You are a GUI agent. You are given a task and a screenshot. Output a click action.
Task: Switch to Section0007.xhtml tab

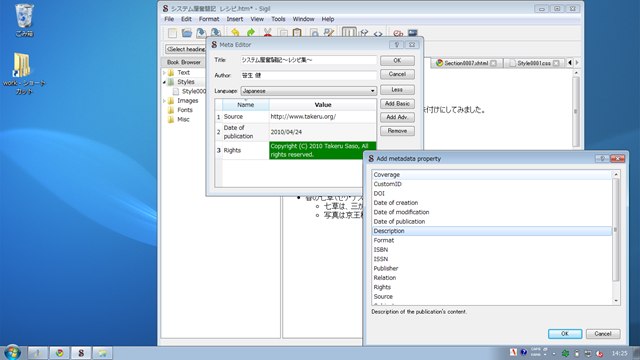(466, 63)
